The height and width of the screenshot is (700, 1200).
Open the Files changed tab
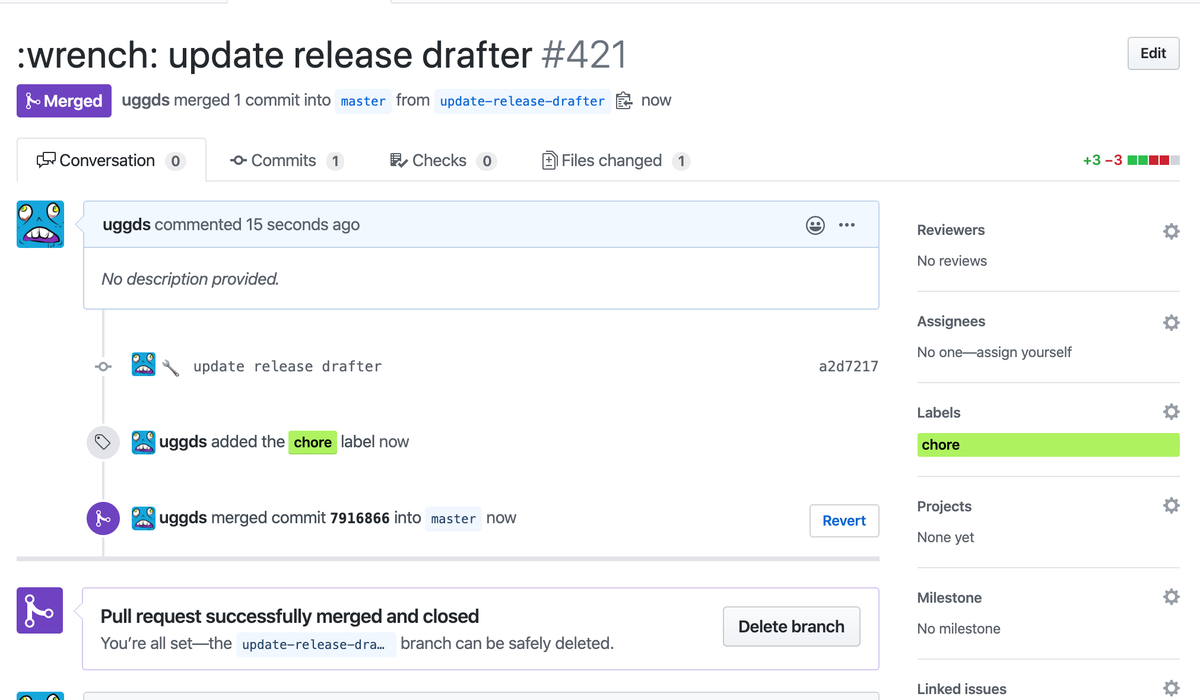pos(615,160)
